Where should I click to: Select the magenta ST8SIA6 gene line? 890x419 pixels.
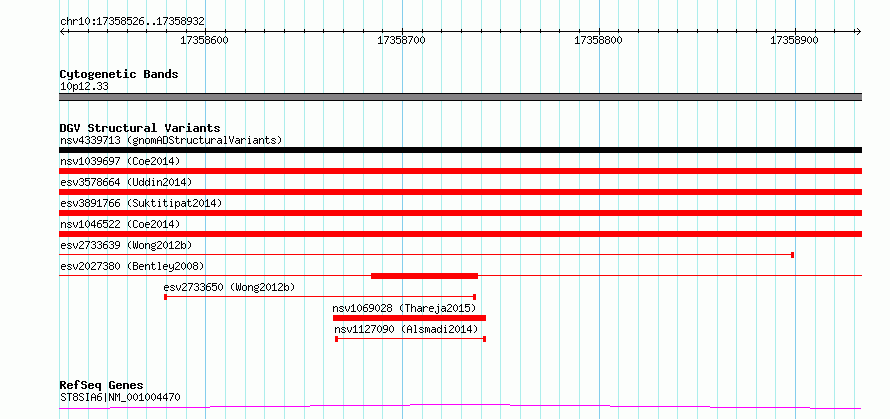point(460,406)
